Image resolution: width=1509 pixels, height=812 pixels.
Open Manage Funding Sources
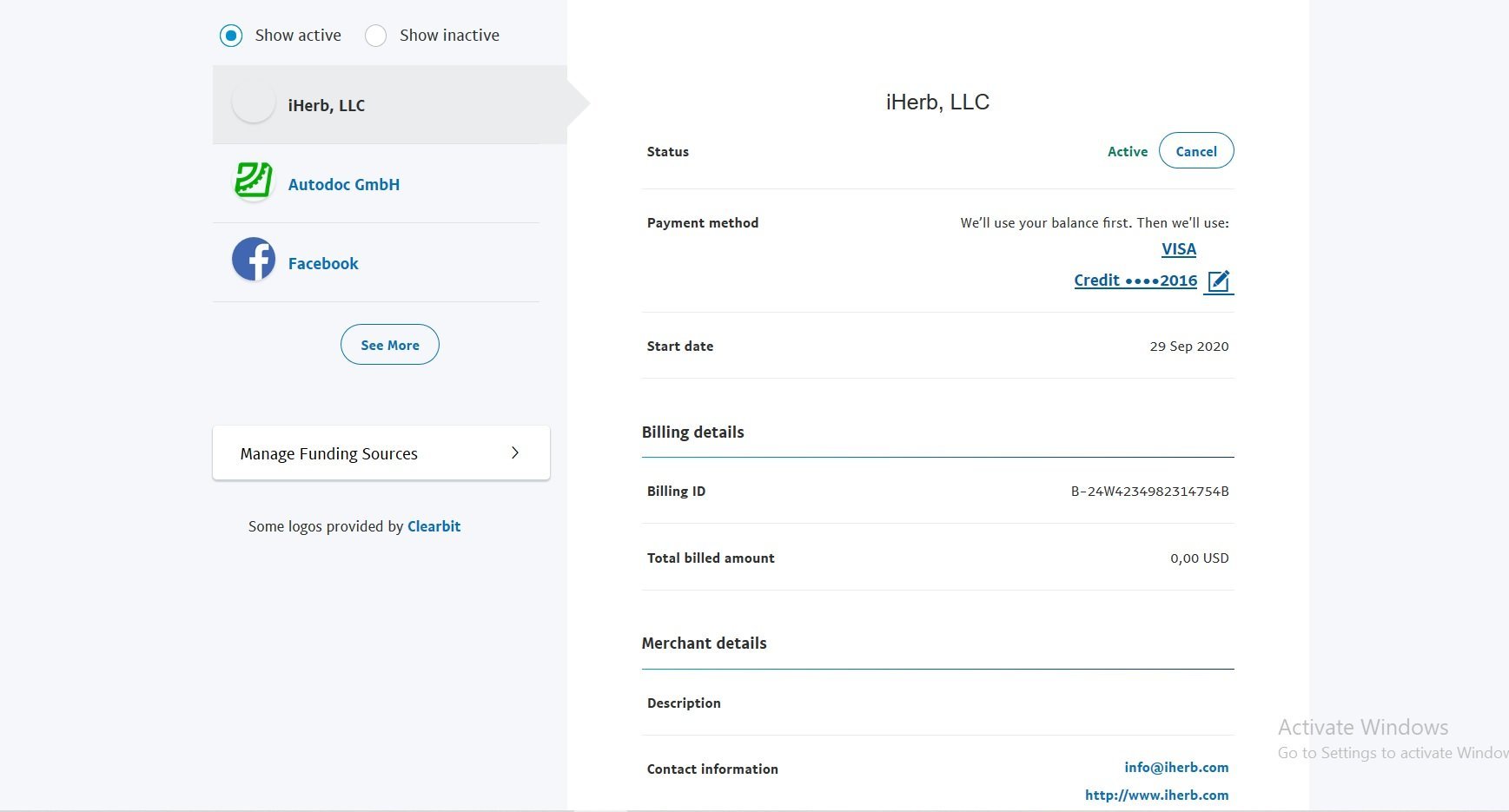tap(329, 453)
